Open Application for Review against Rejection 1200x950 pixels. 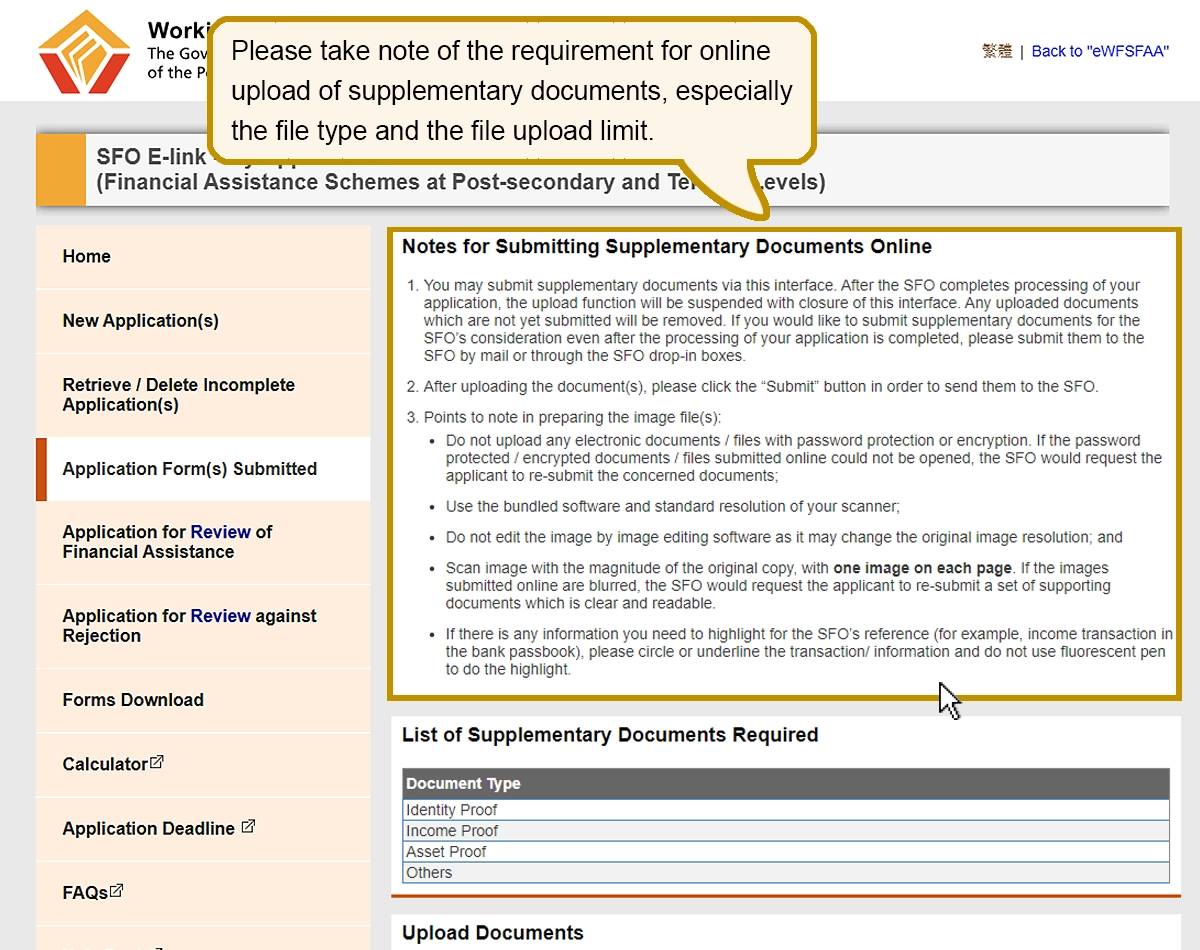(189, 626)
